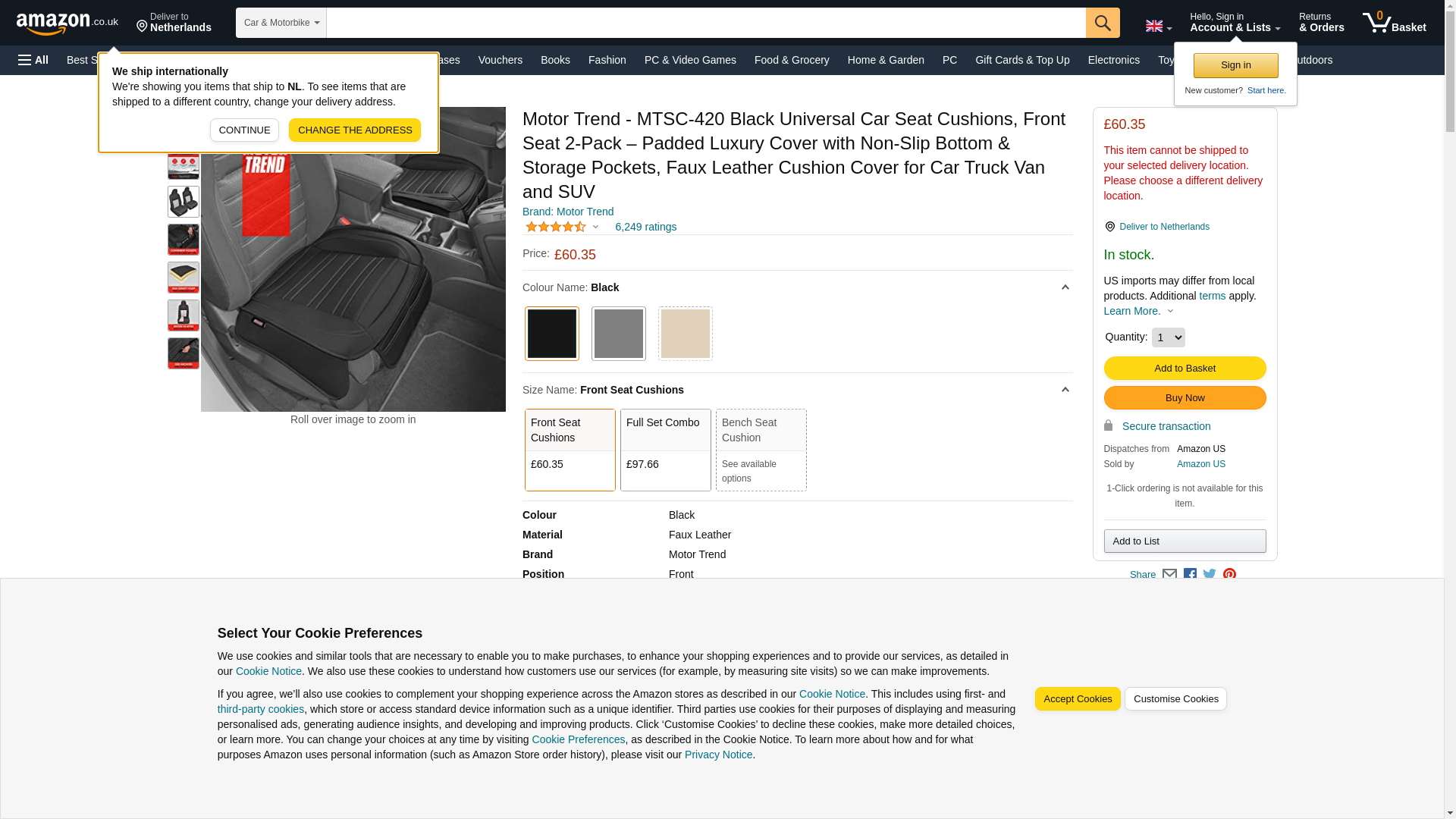Click the 6,249 ratings link
The height and width of the screenshot is (819, 1456).
[x=645, y=227]
